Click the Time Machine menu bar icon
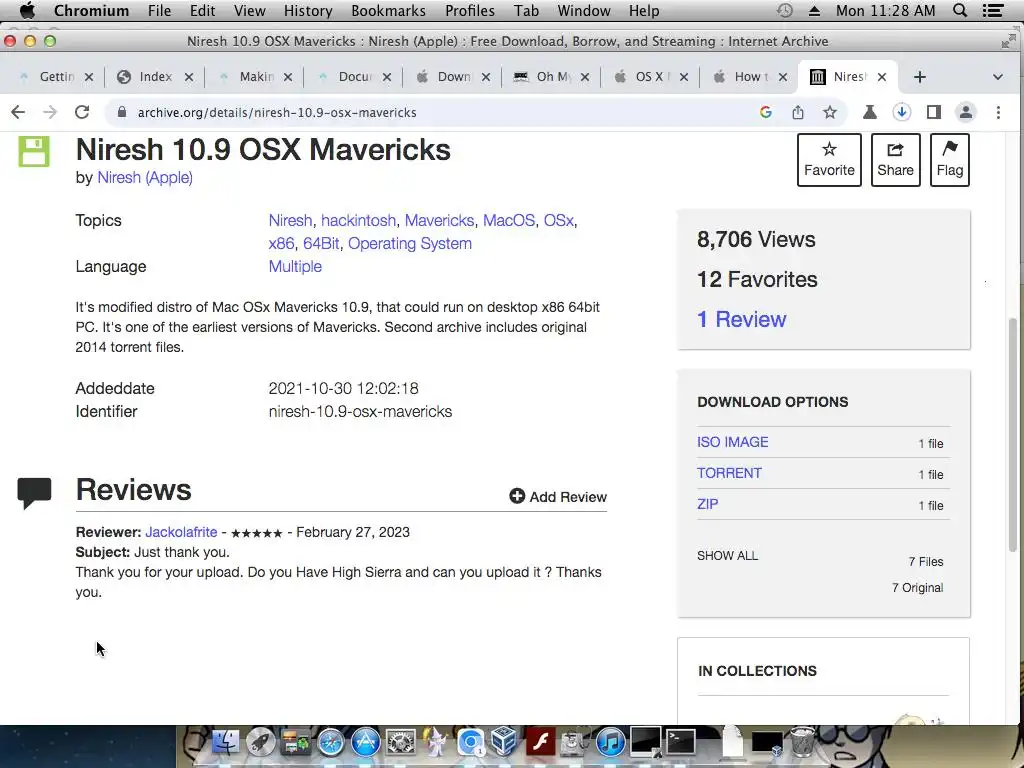 pyautogui.click(x=785, y=10)
